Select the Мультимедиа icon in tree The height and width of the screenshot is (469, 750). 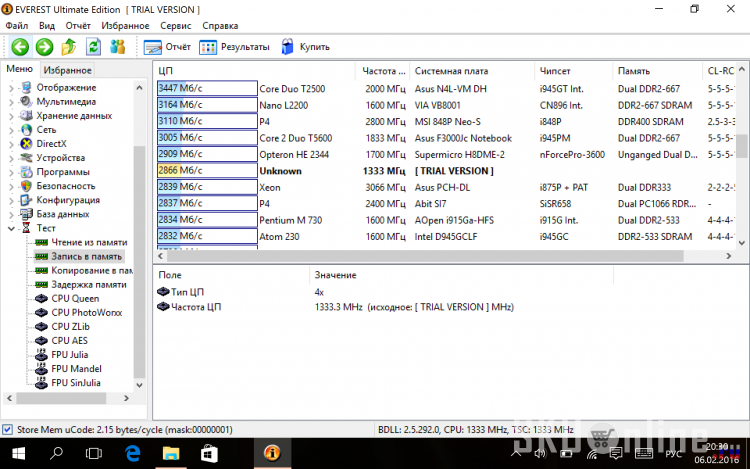click(x=26, y=101)
